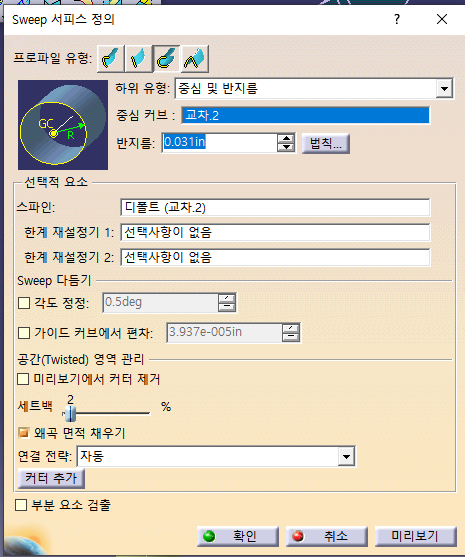
Task: Increase 반지름 with the up spinner arrow
Action: [286, 139]
